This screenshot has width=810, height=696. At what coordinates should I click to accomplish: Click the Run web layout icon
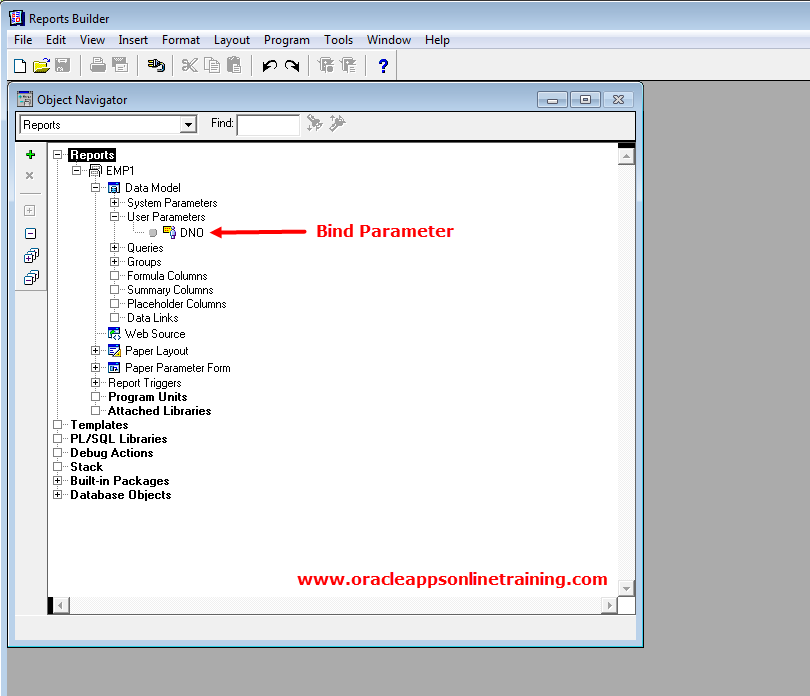[x=349, y=65]
